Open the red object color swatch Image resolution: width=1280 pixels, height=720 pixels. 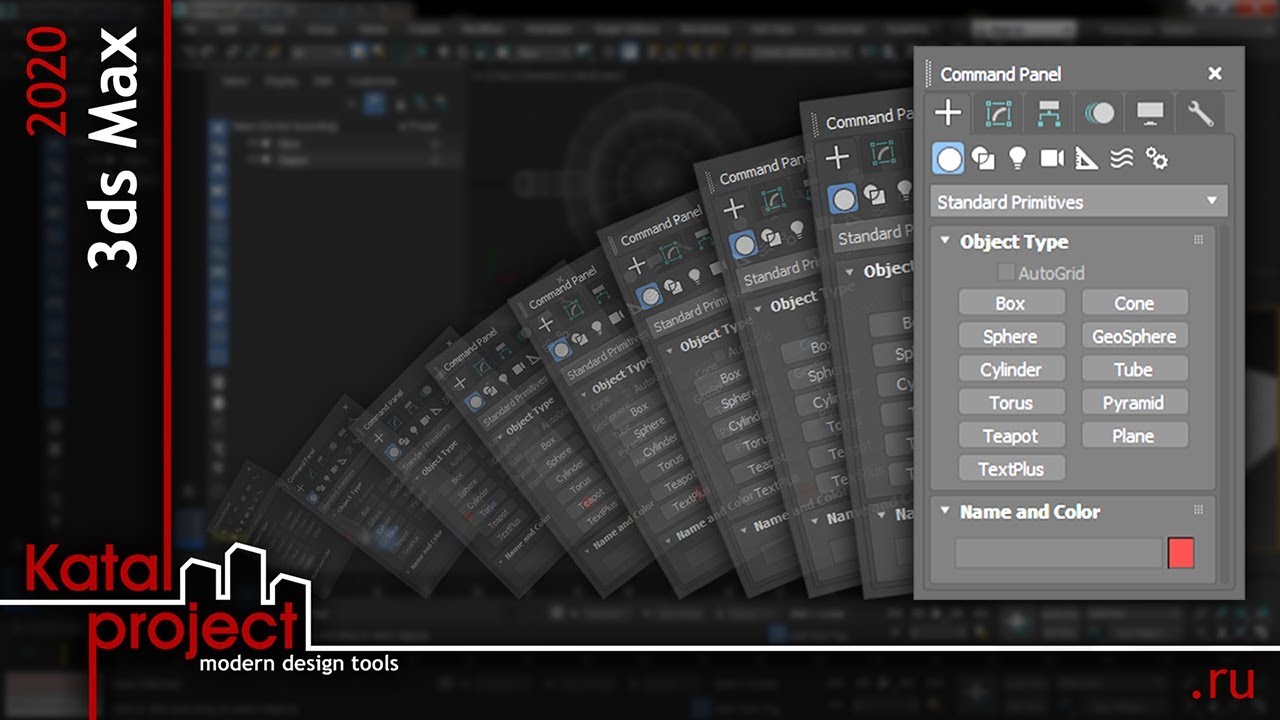[1181, 553]
